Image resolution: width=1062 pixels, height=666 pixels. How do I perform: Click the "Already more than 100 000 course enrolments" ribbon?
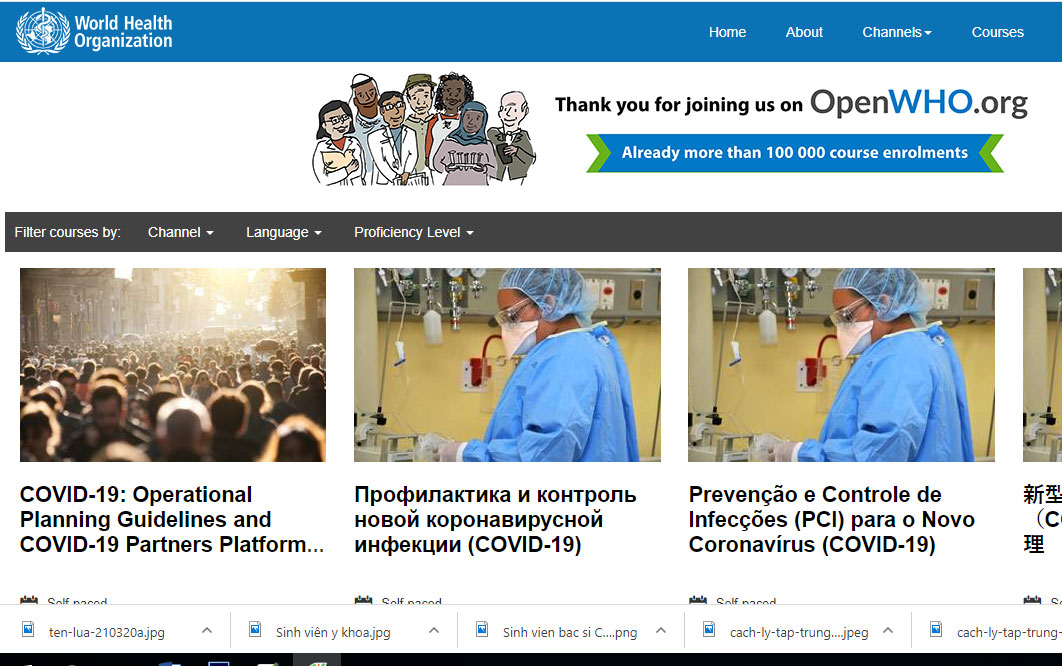coord(794,153)
